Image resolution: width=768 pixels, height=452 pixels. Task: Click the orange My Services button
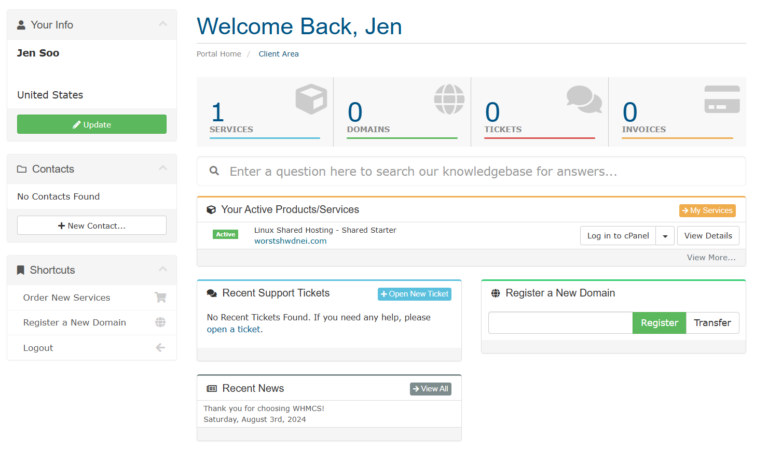click(x=707, y=211)
